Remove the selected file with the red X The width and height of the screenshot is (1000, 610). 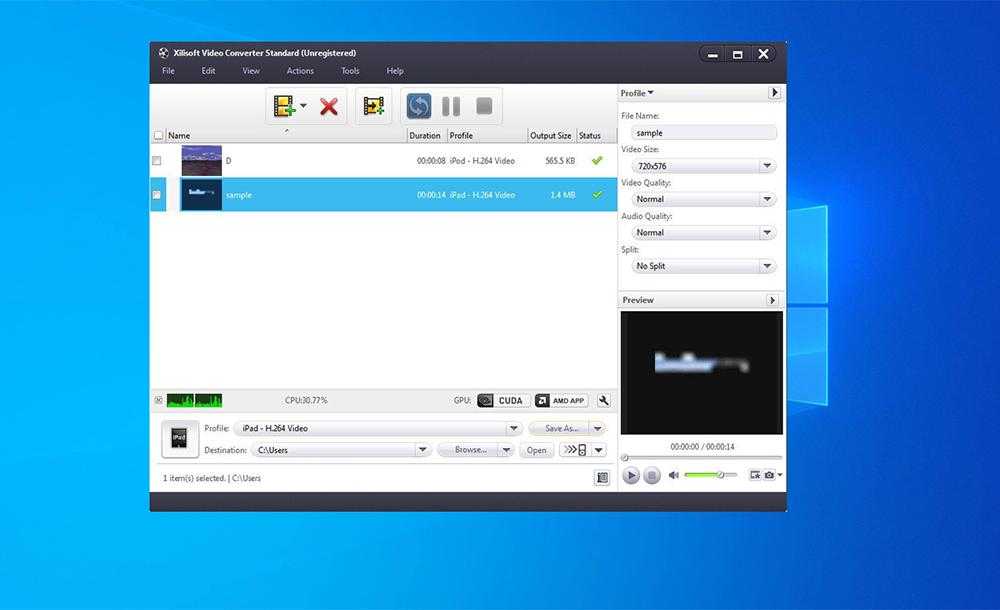329,106
